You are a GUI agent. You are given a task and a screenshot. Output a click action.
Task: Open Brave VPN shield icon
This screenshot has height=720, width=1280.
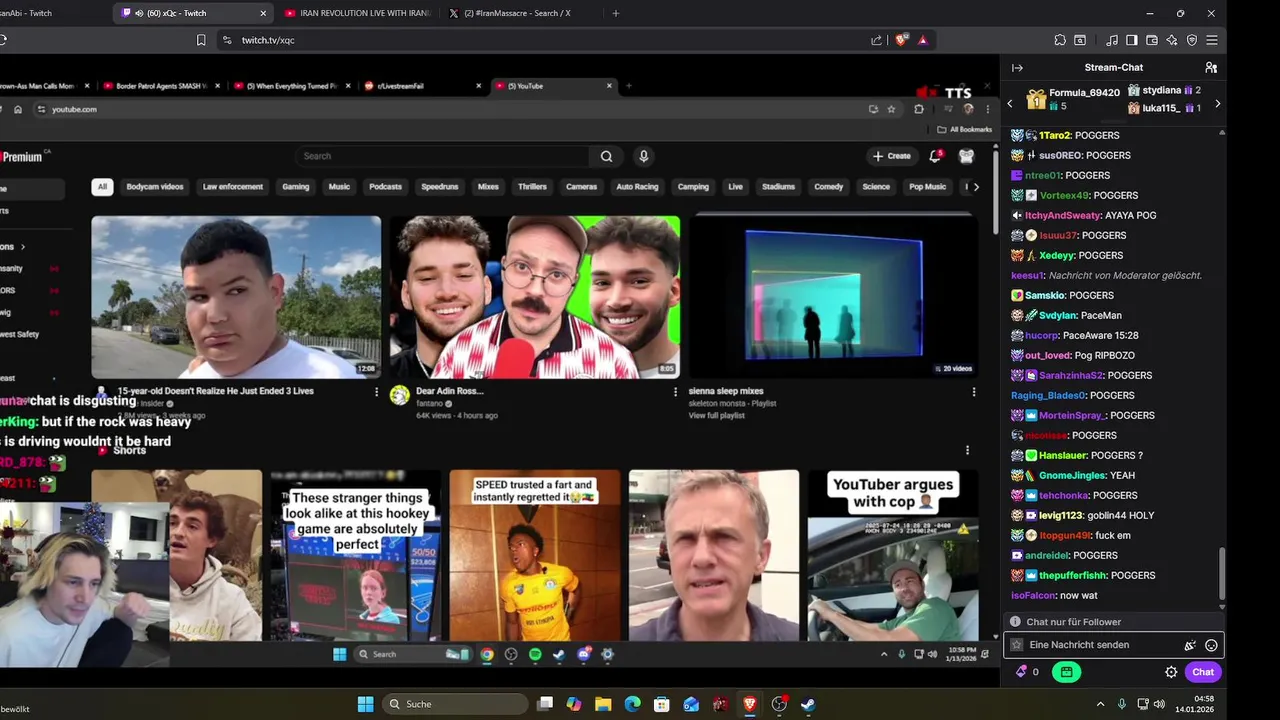click(x=1192, y=40)
